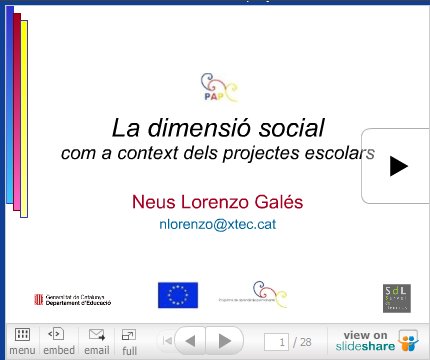Advance to next slide in toolbar
Viewport: 430px width, 360px height.
[x=225, y=341]
